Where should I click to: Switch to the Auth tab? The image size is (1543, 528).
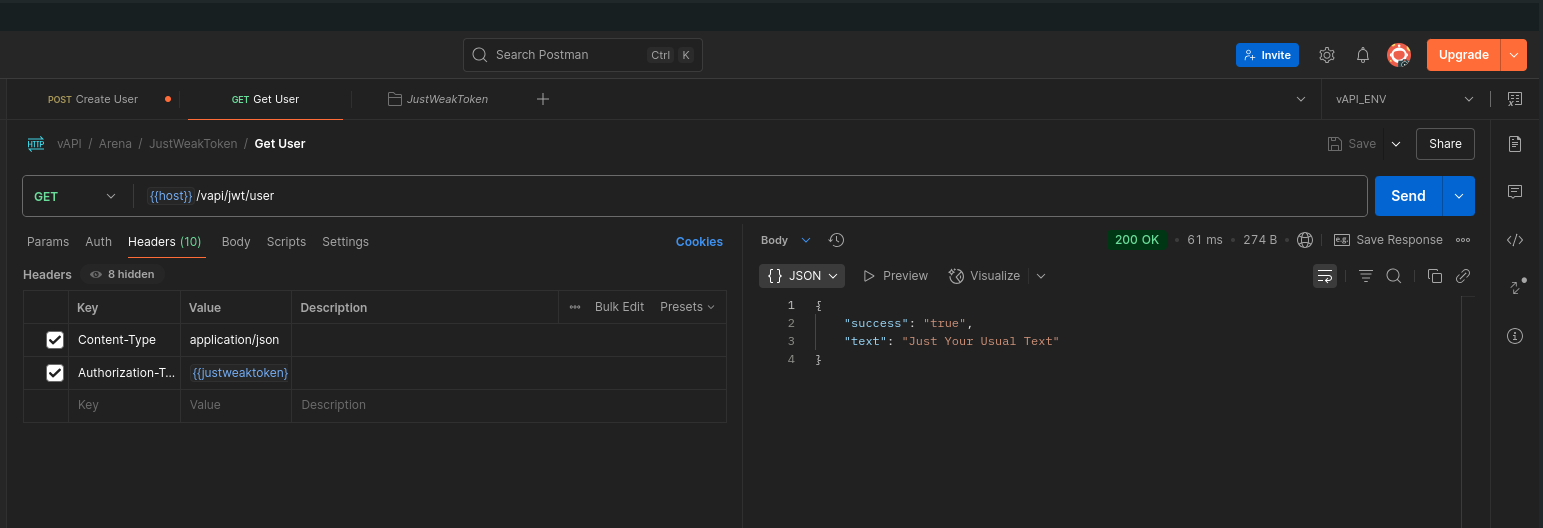(x=98, y=242)
